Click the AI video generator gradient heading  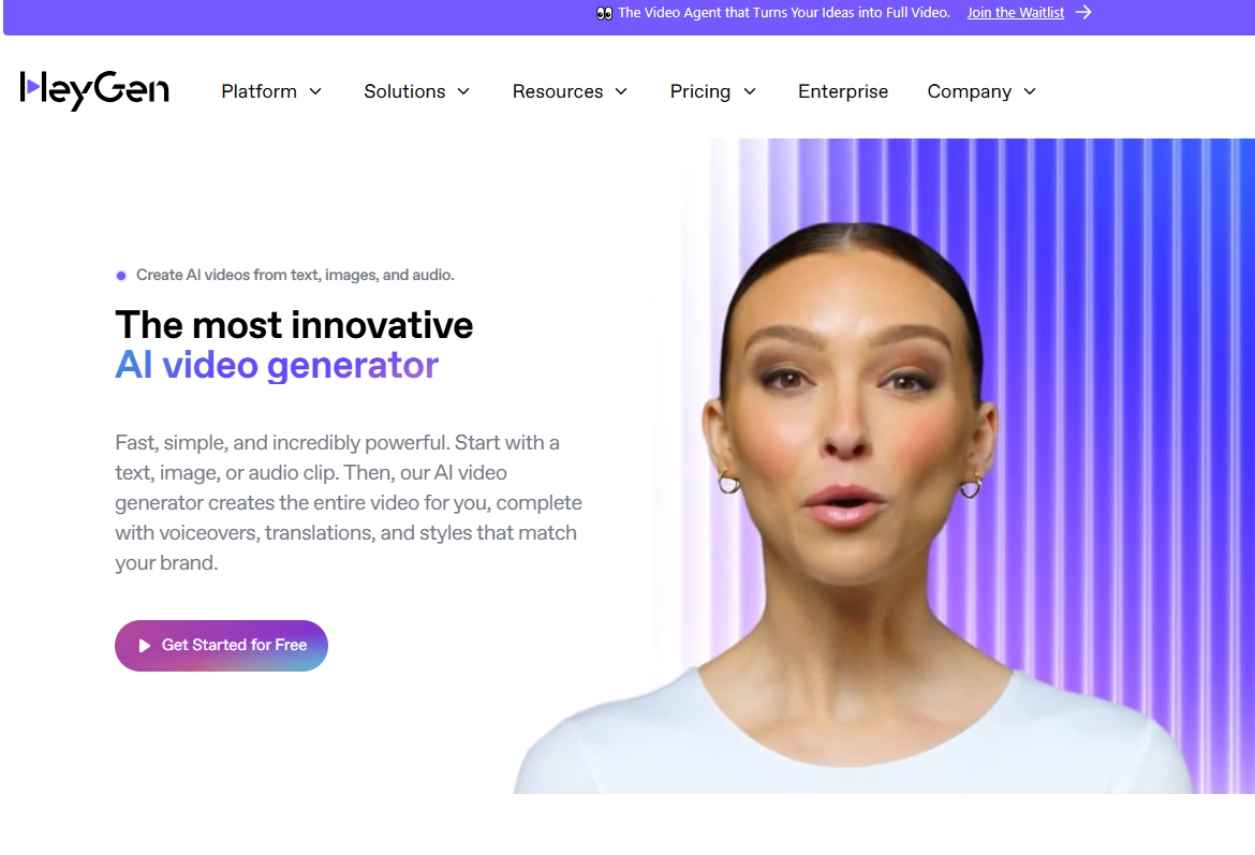[x=277, y=365]
